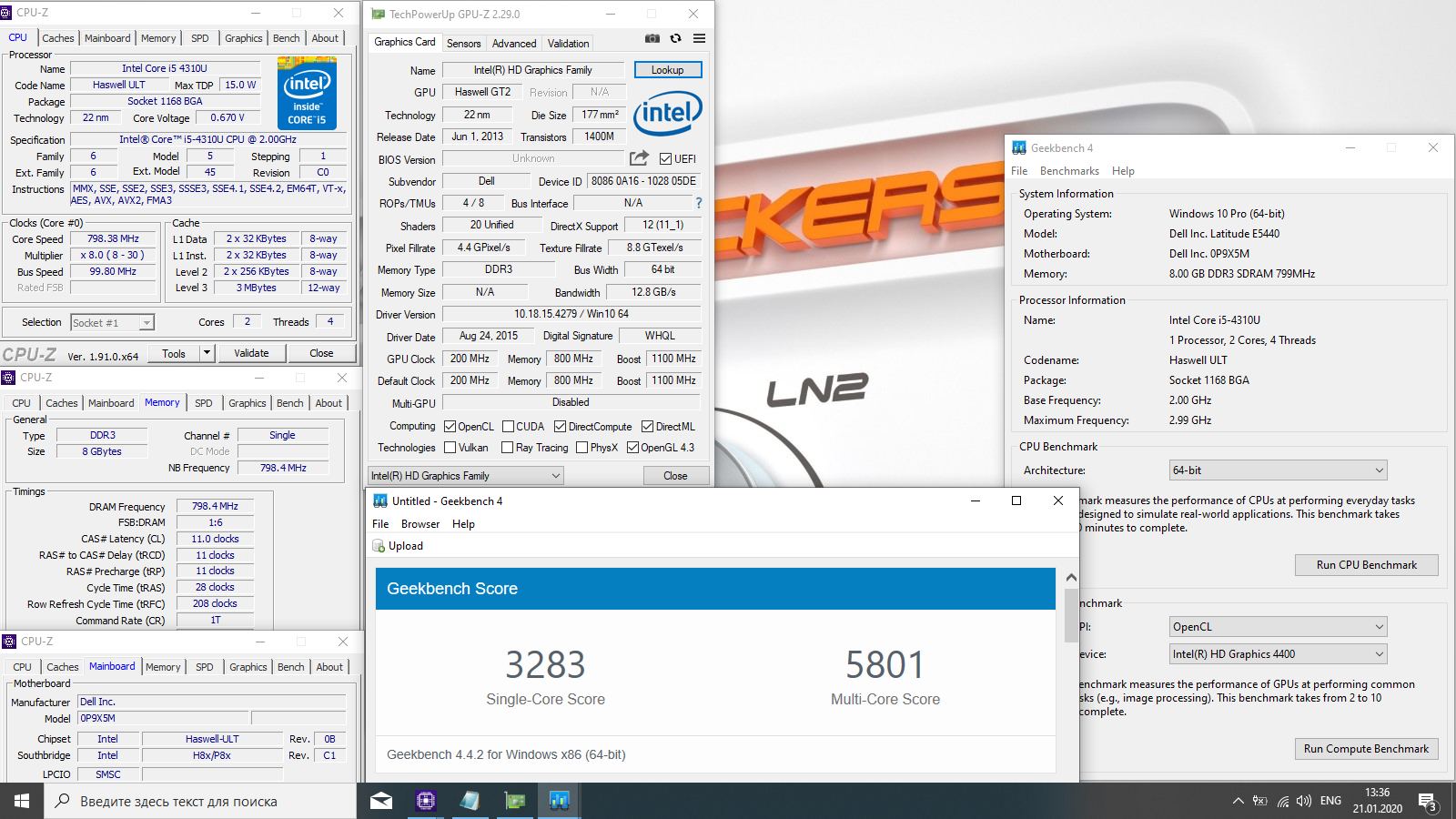Screen dimensions: 1456x819
Task: Click the BIOS share/export icon in GPU-Z
Action: (640, 157)
